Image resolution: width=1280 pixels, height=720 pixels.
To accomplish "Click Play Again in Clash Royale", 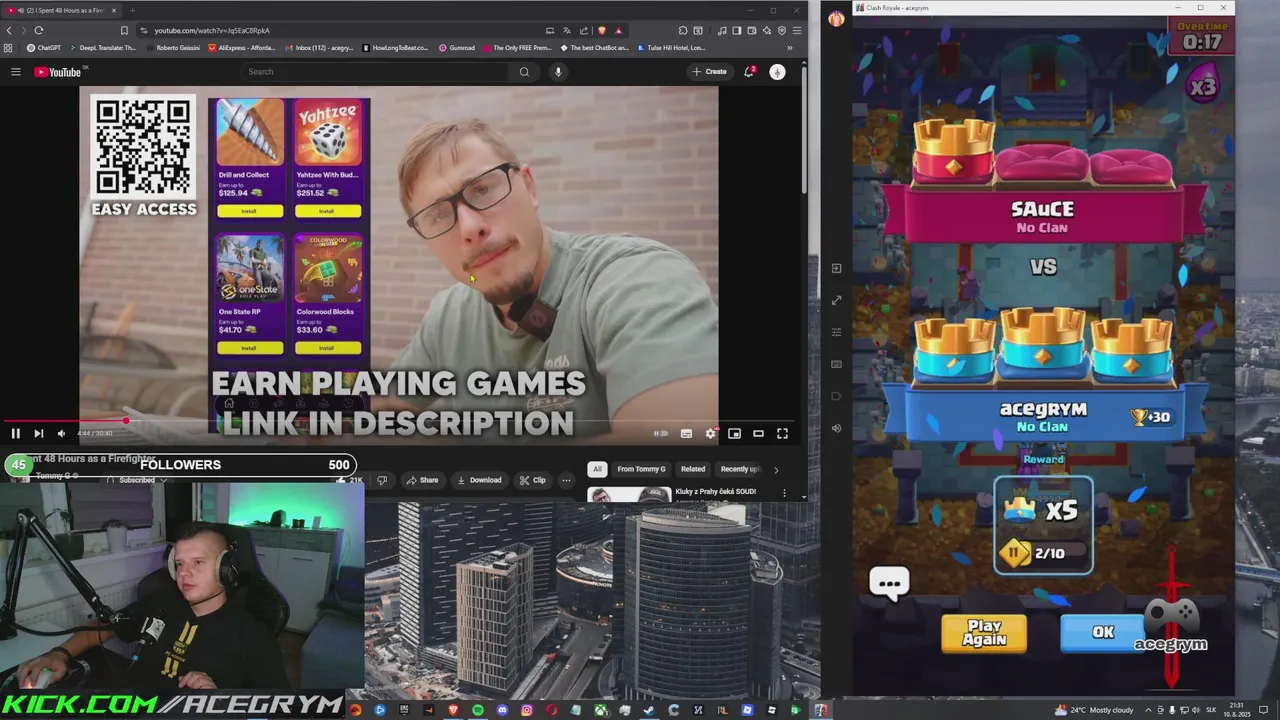I will (x=984, y=633).
